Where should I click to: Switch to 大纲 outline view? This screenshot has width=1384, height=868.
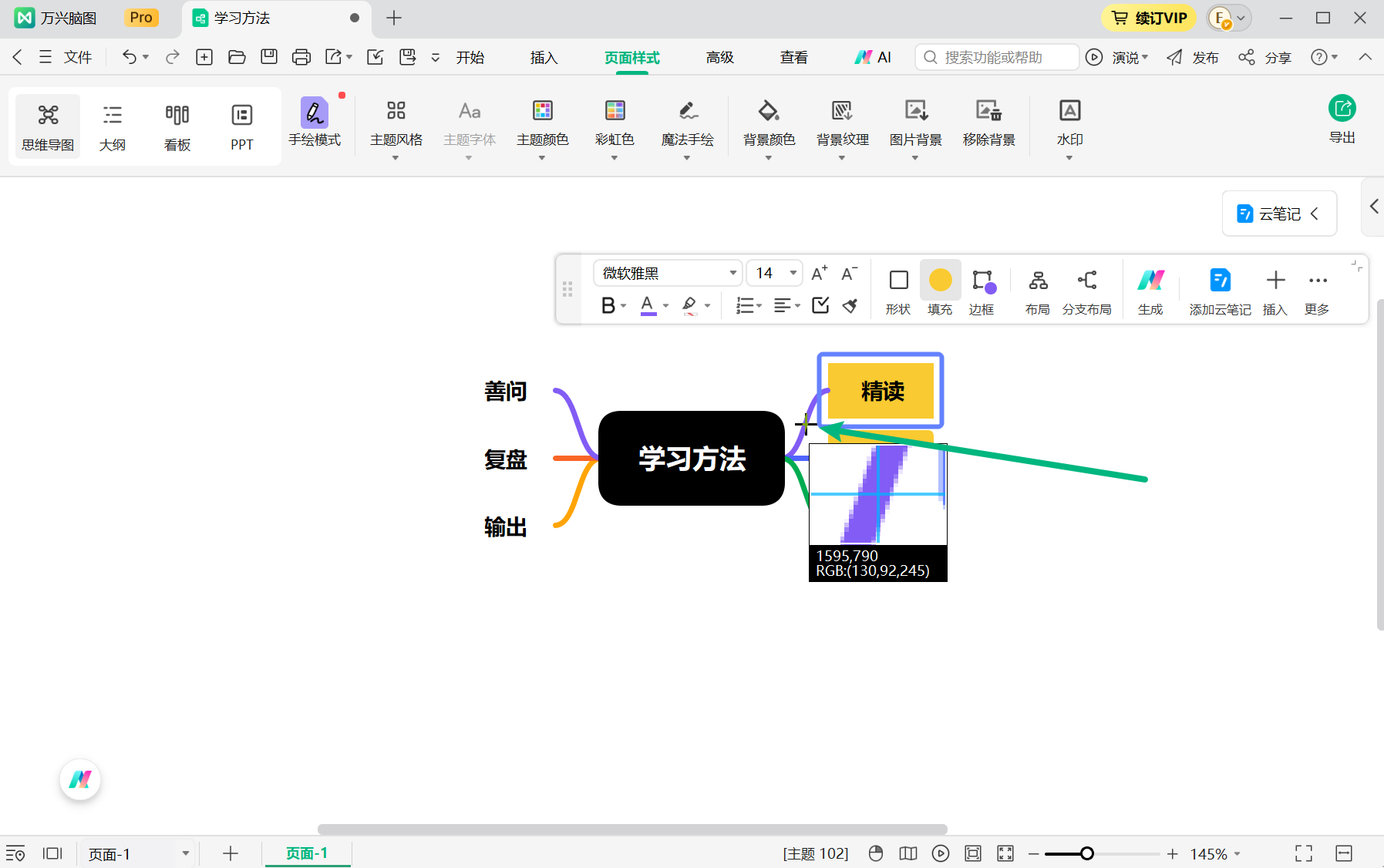[113, 126]
